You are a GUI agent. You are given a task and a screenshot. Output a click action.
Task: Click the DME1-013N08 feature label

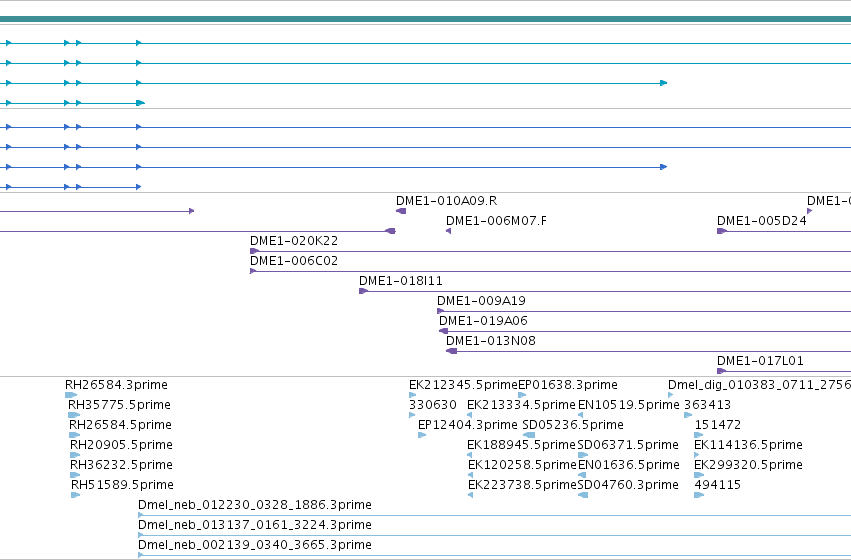click(x=491, y=341)
